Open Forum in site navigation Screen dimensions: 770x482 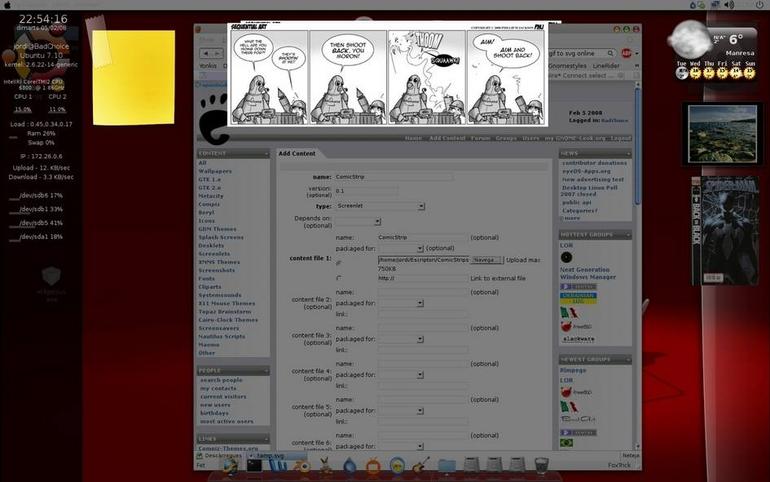click(x=480, y=138)
